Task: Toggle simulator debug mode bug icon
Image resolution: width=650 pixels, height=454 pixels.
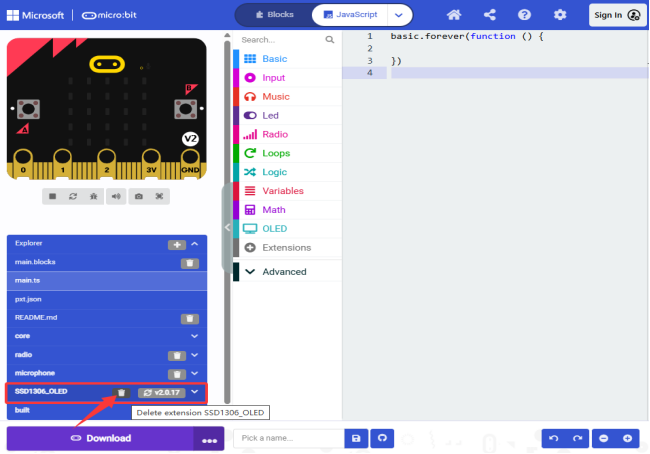Action: pos(94,196)
